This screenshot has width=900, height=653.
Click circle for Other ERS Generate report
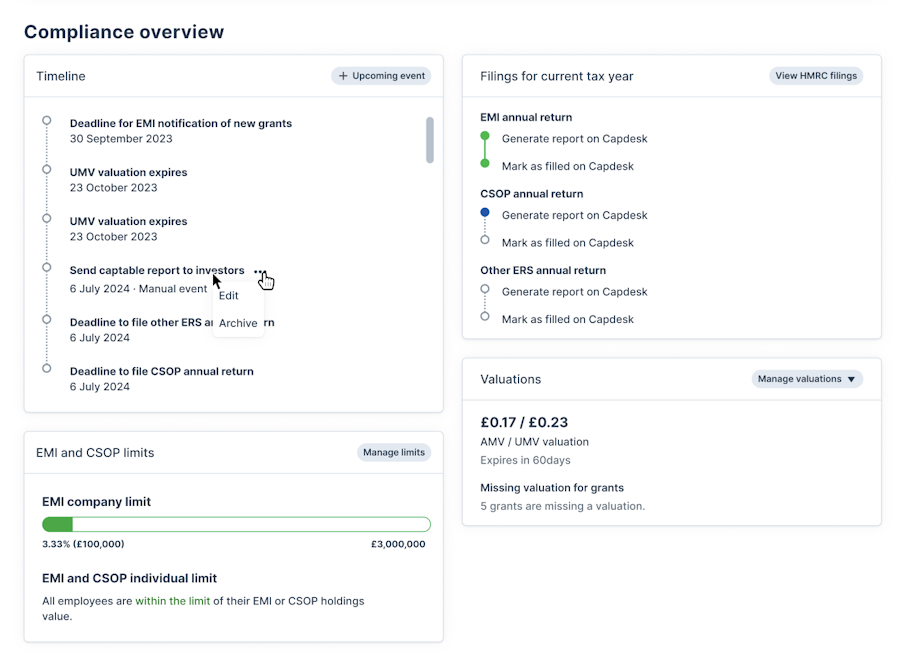(485, 290)
